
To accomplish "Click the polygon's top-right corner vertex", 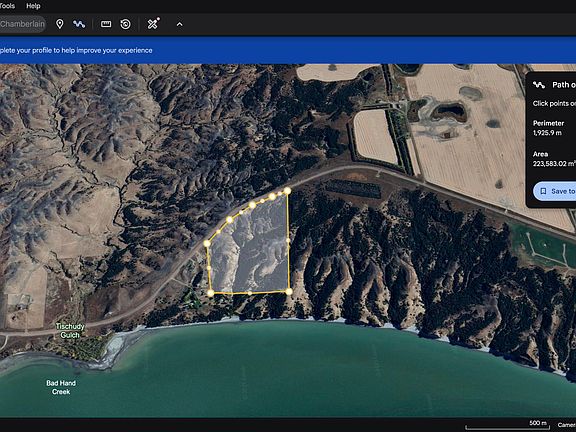I will (287, 191).
